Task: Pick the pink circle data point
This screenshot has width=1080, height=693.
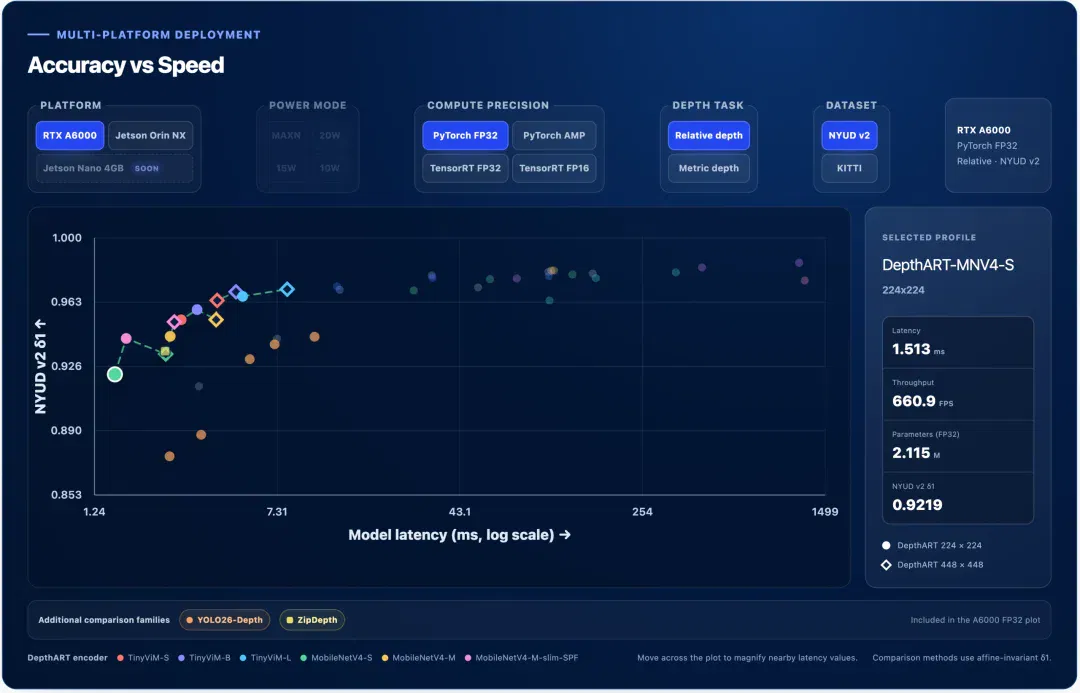Action: point(126,338)
